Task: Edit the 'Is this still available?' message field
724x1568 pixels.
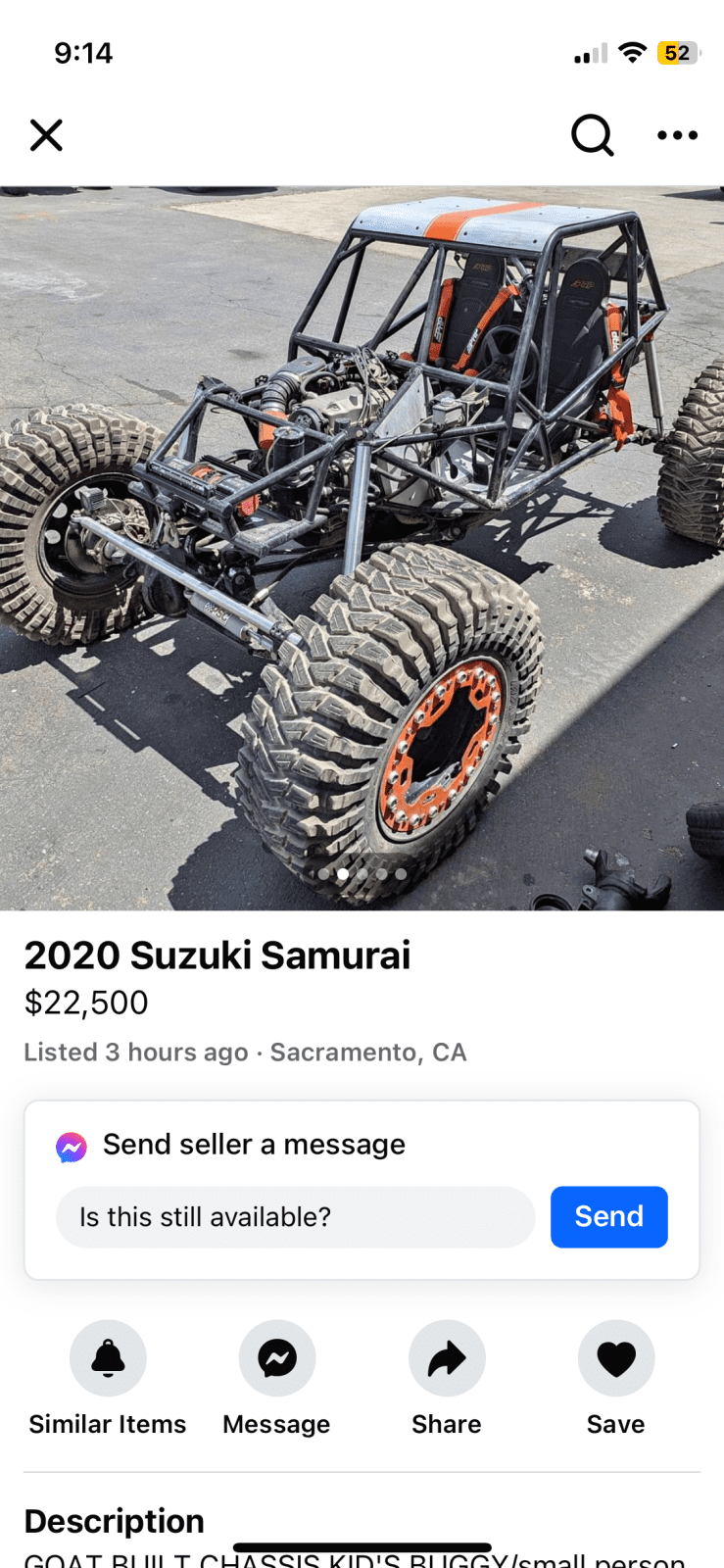Action: (x=296, y=1217)
